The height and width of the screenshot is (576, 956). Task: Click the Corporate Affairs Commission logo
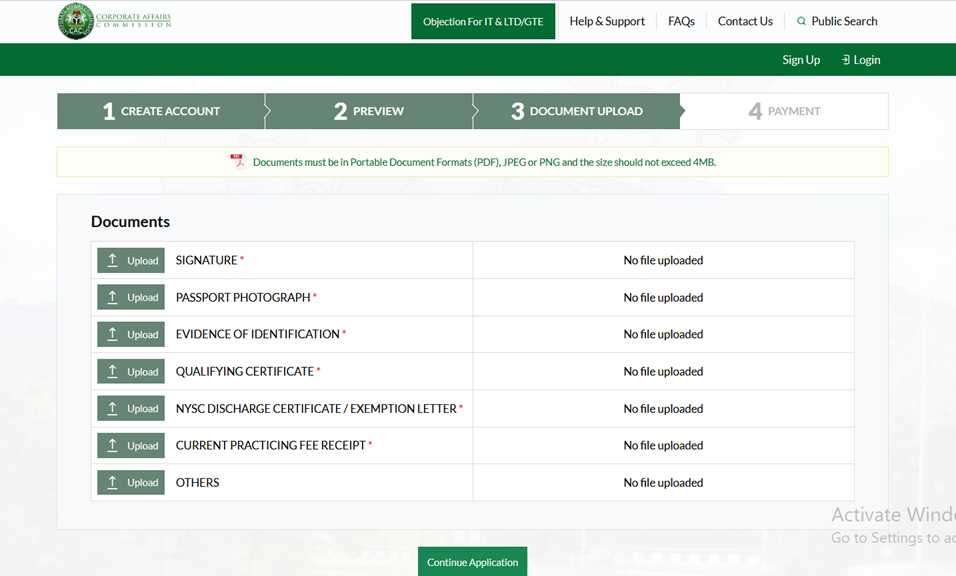[x=115, y=21]
